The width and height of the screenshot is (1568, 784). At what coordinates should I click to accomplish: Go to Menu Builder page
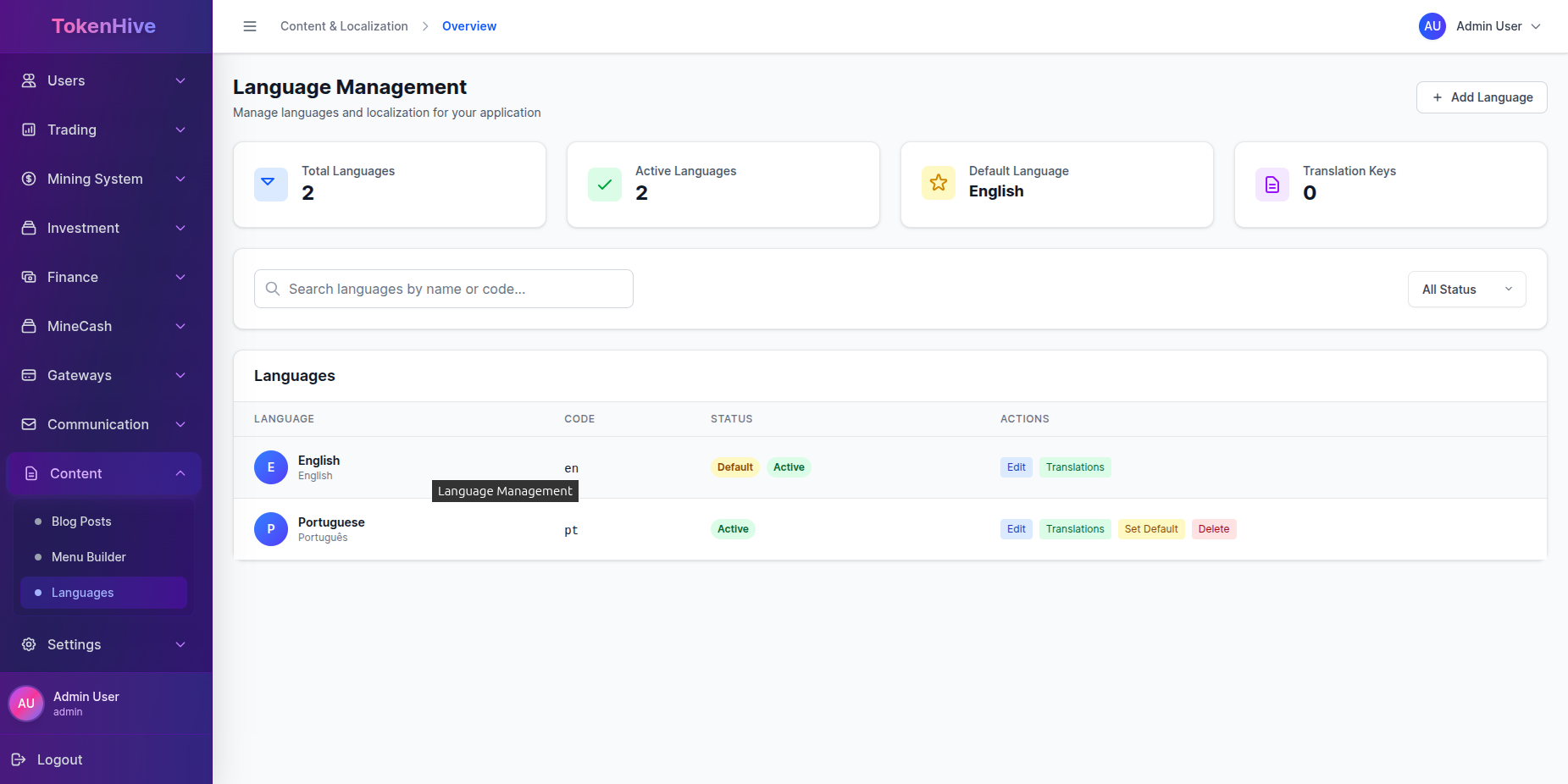[x=88, y=557]
